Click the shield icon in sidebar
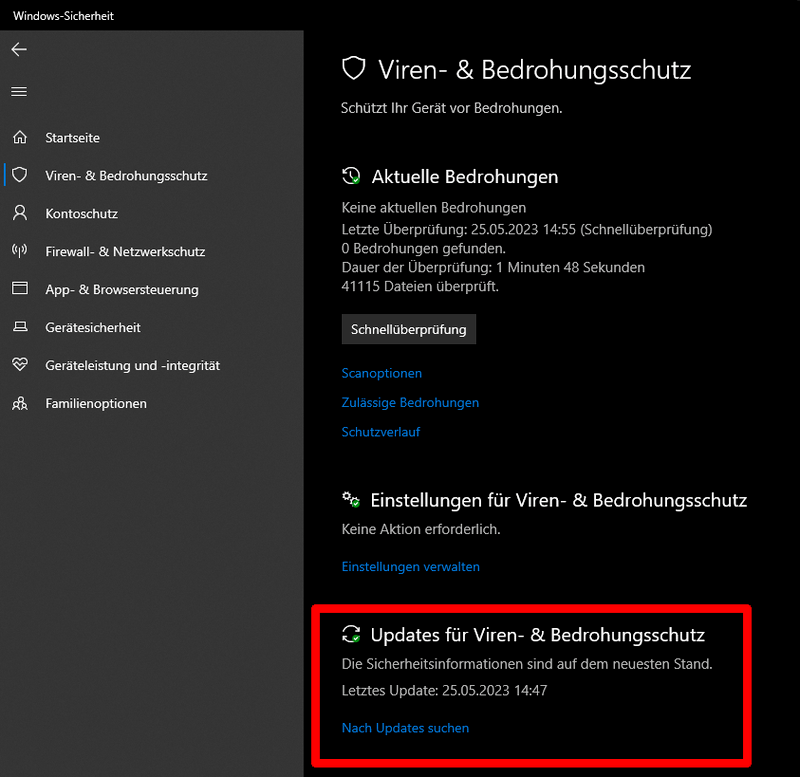 [x=20, y=175]
